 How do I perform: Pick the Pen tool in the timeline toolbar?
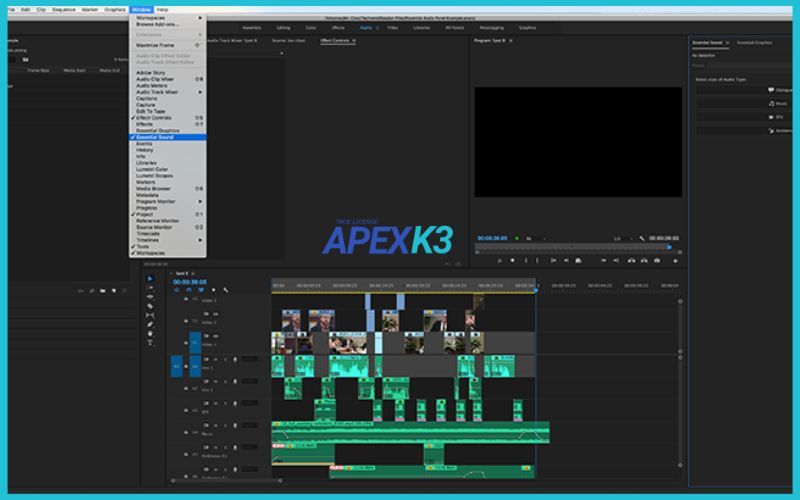[150, 324]
